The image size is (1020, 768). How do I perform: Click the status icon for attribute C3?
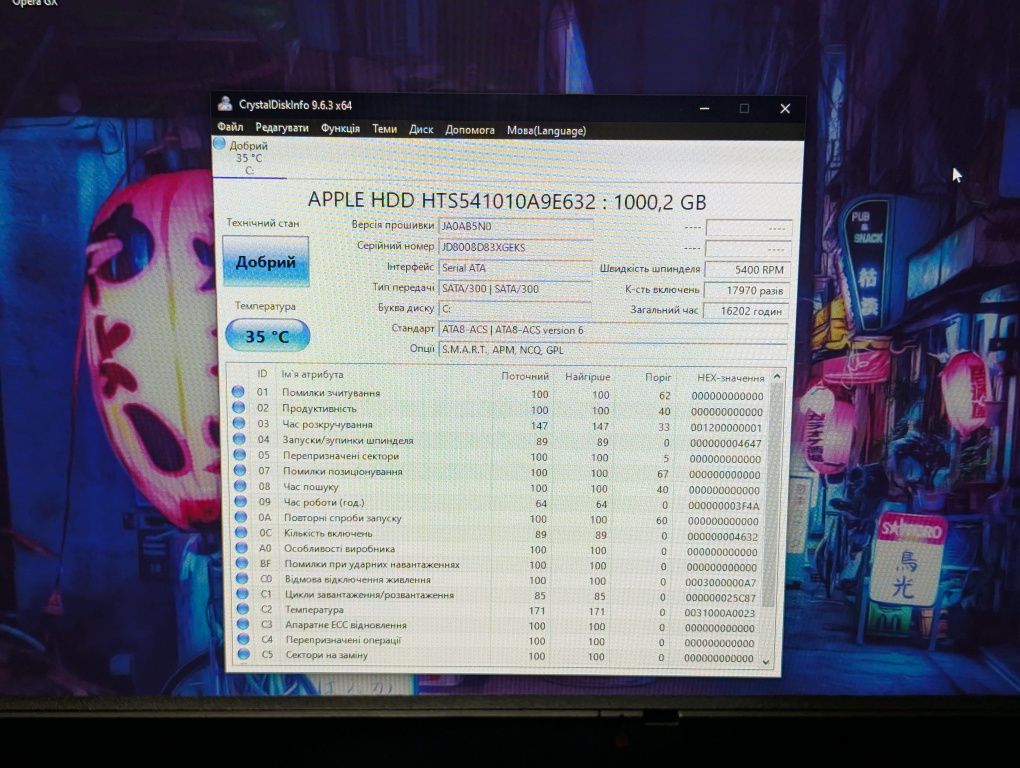243,624
